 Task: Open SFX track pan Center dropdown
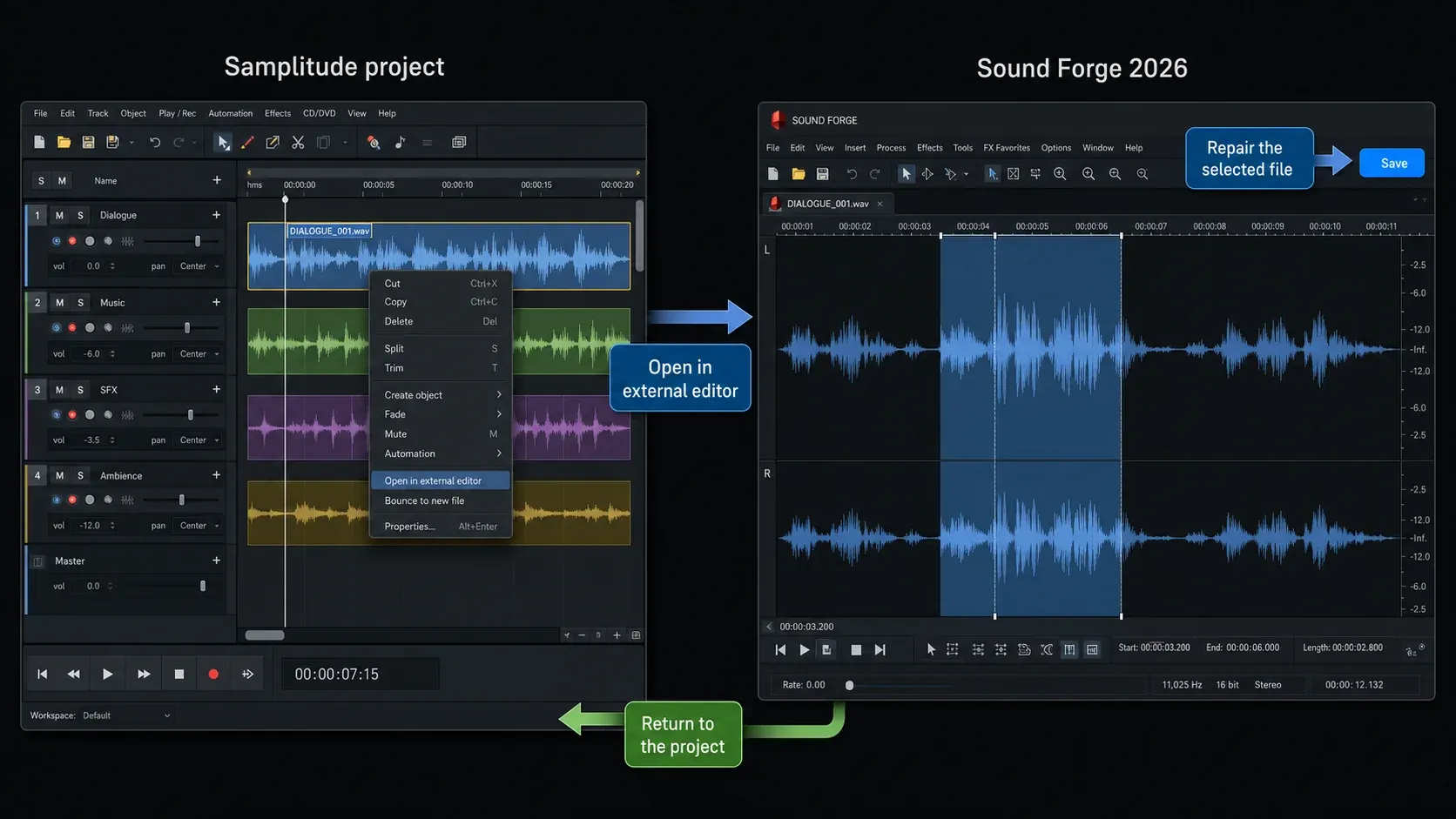[x=199, y=440]
